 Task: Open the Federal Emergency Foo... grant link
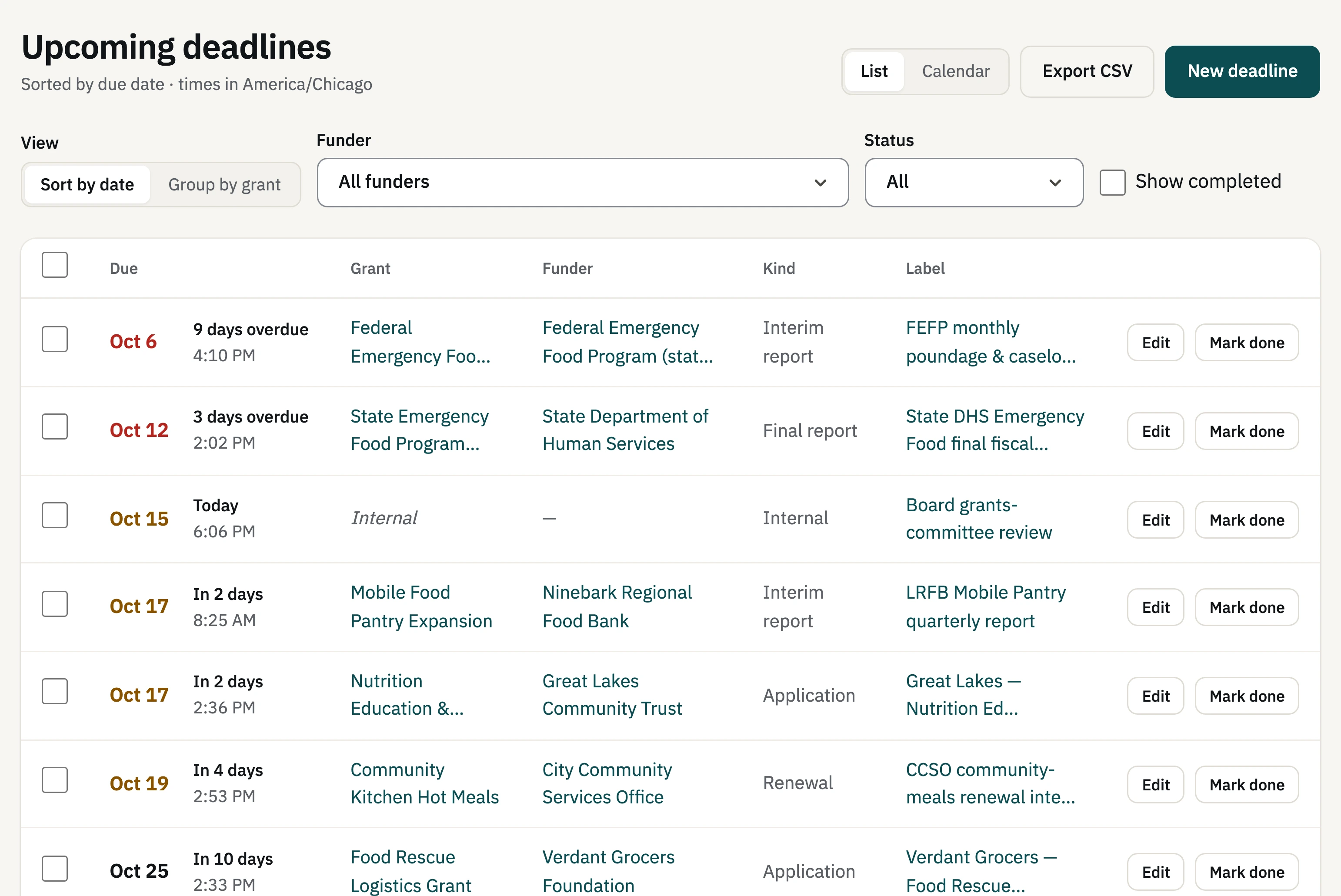point(420,342)
